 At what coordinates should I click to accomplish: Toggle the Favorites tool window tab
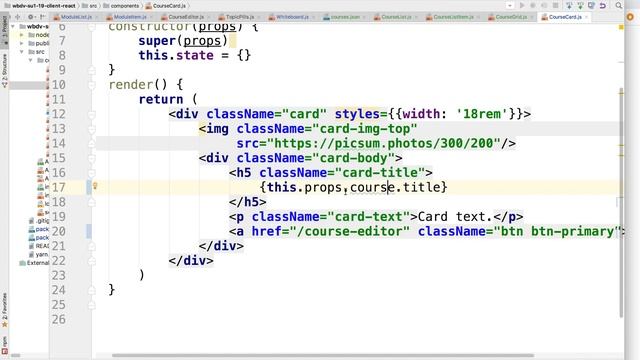(x=4, y=310)
